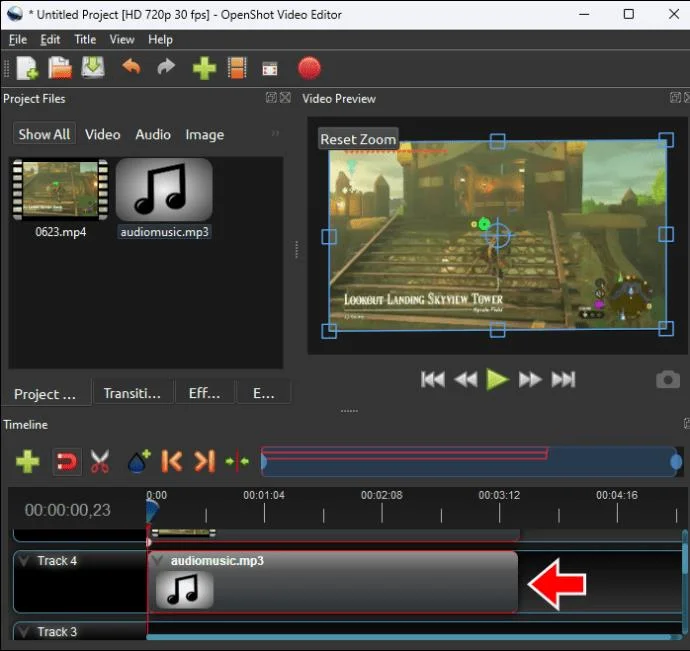Add a marker with the blue drop icon
Screen dimensions: 690x651
pyautogui.click(x=139, y=461)
